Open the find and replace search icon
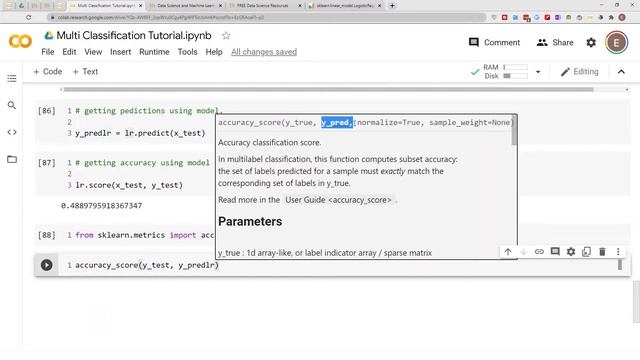640x360 pixels. point(12,105)
